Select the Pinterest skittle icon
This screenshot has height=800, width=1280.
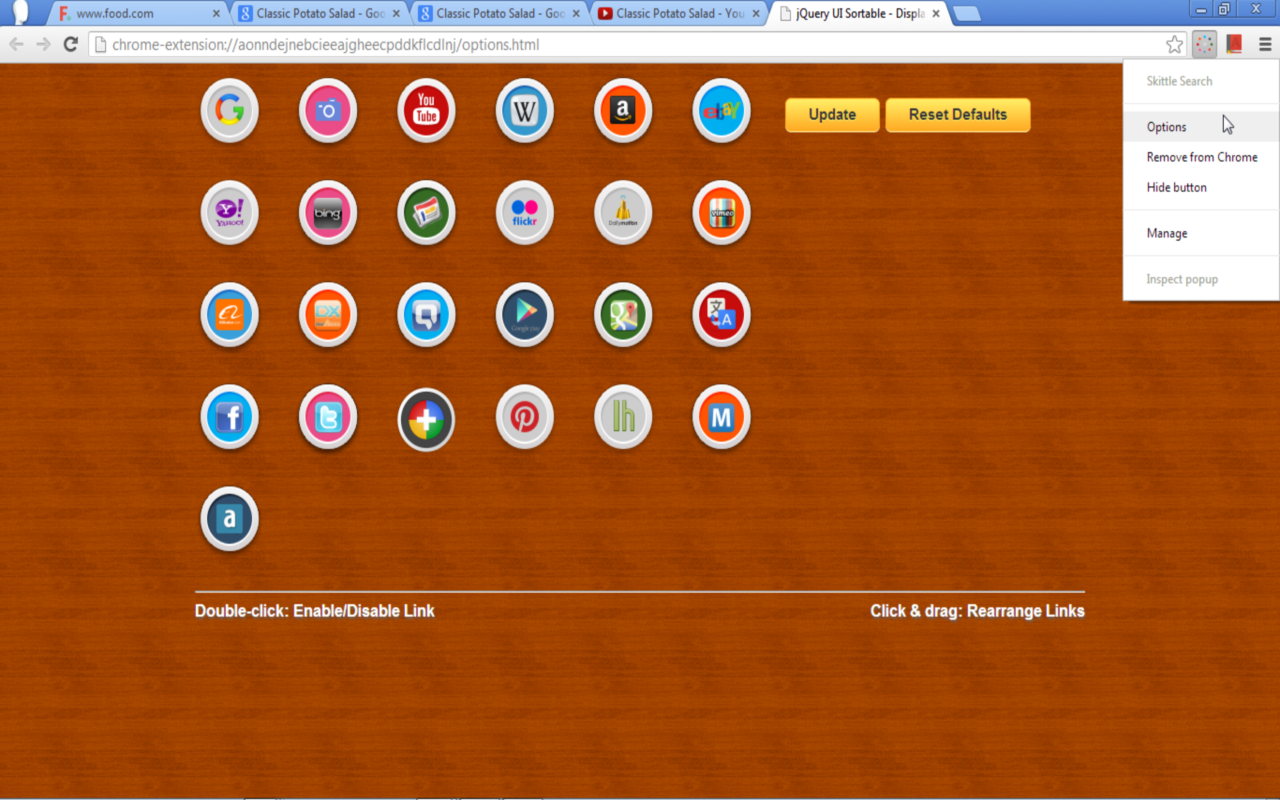point(524,418)
